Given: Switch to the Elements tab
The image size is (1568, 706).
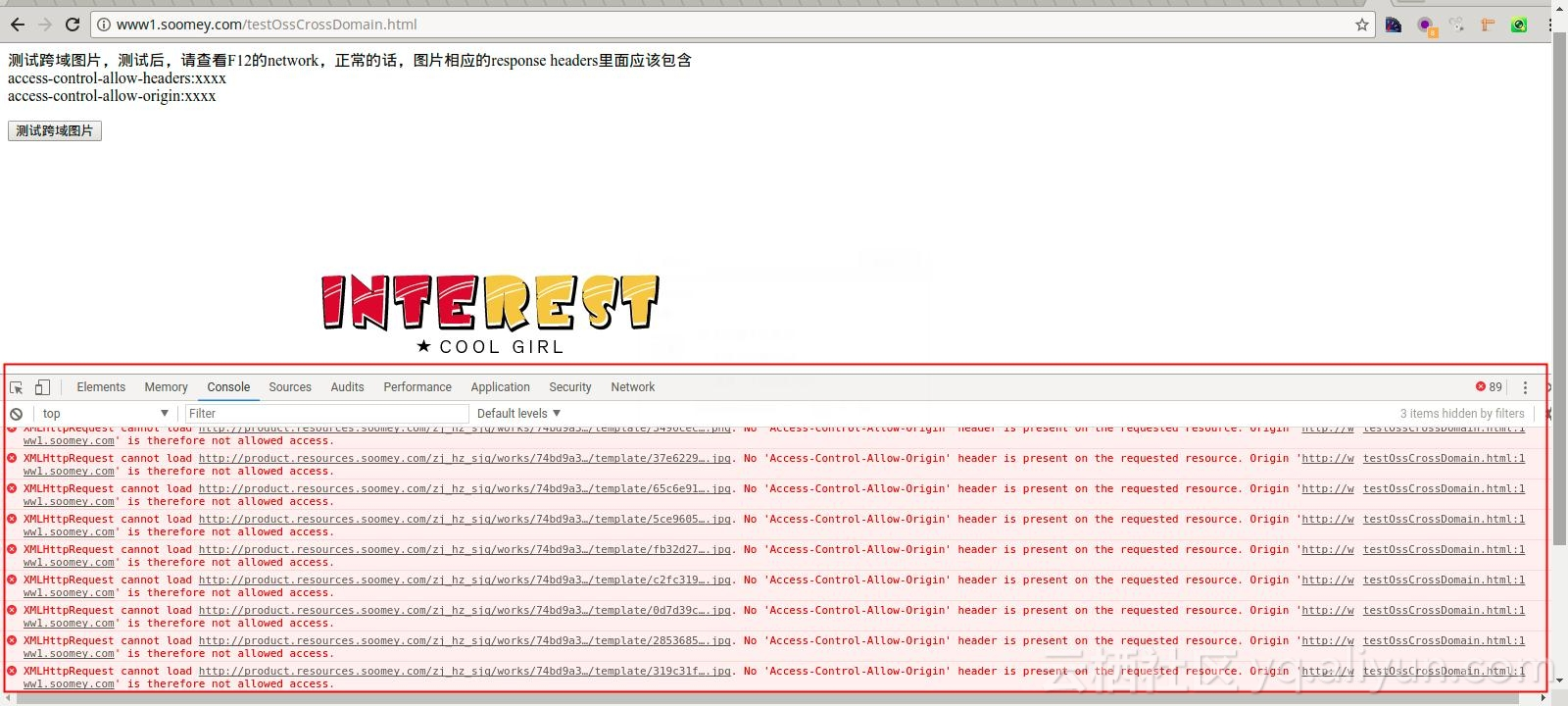Looking at the screenshot, I should coord(101,387).
